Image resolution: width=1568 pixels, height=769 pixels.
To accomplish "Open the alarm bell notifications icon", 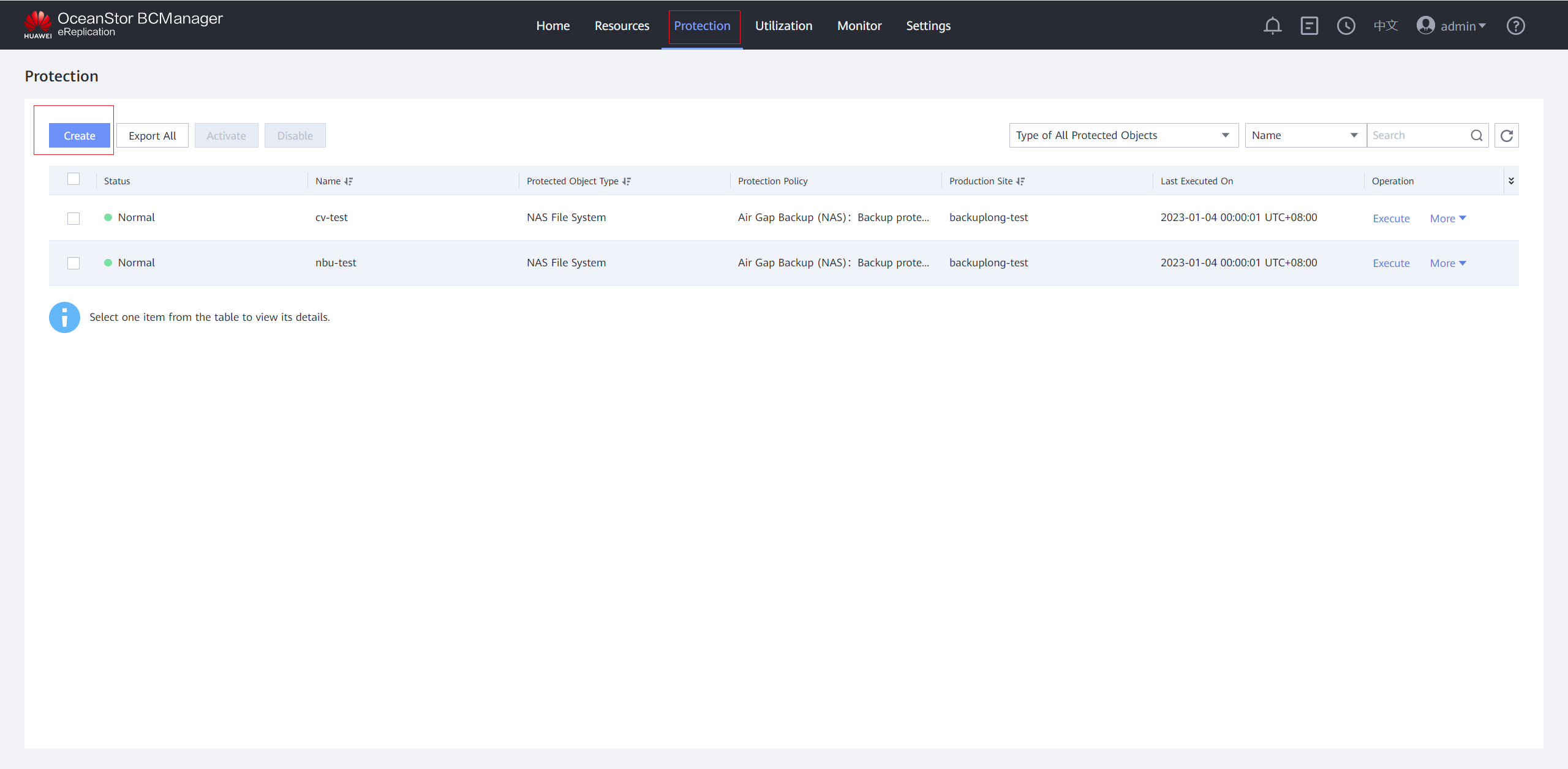I will point(1272,26).
